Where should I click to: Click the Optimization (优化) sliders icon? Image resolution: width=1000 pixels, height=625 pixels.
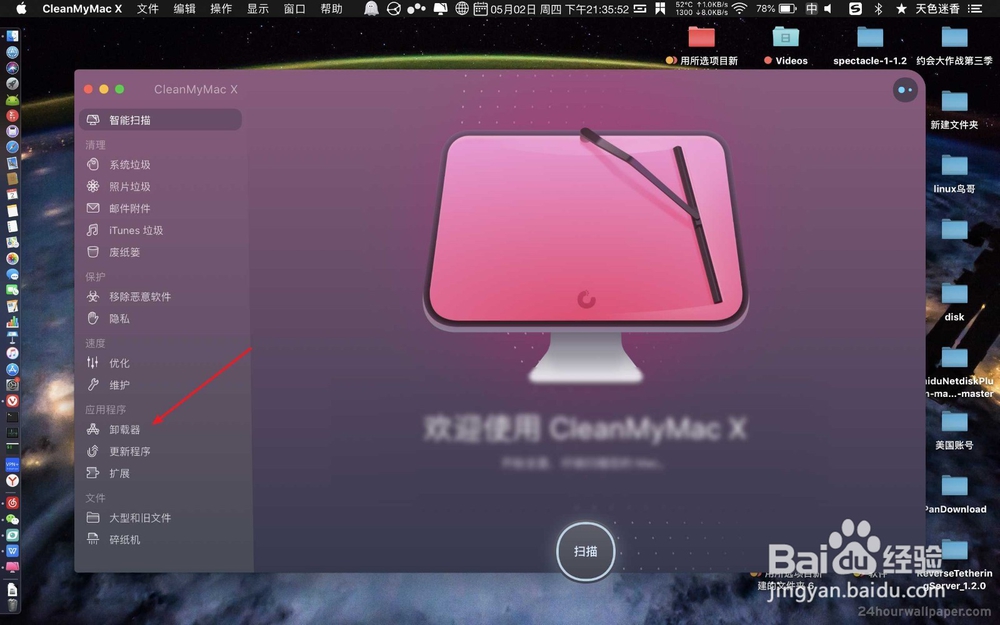point(93,363)
